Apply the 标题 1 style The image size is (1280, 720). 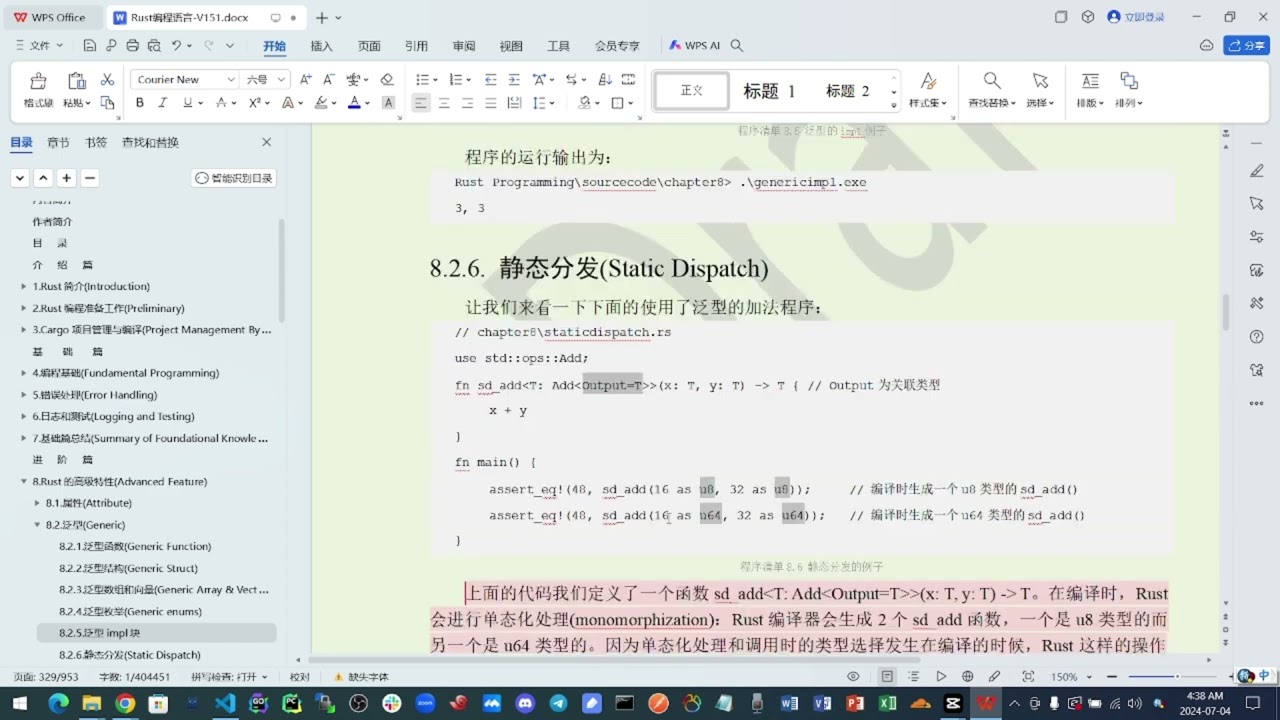point(769,91)
